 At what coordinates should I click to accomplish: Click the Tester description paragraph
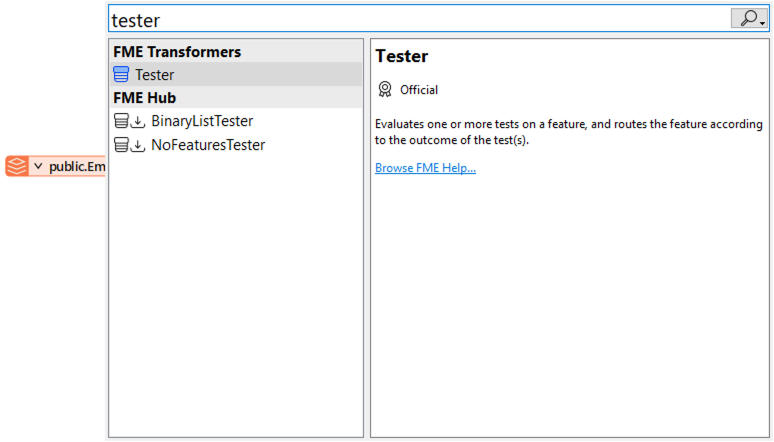coord(569,132)
